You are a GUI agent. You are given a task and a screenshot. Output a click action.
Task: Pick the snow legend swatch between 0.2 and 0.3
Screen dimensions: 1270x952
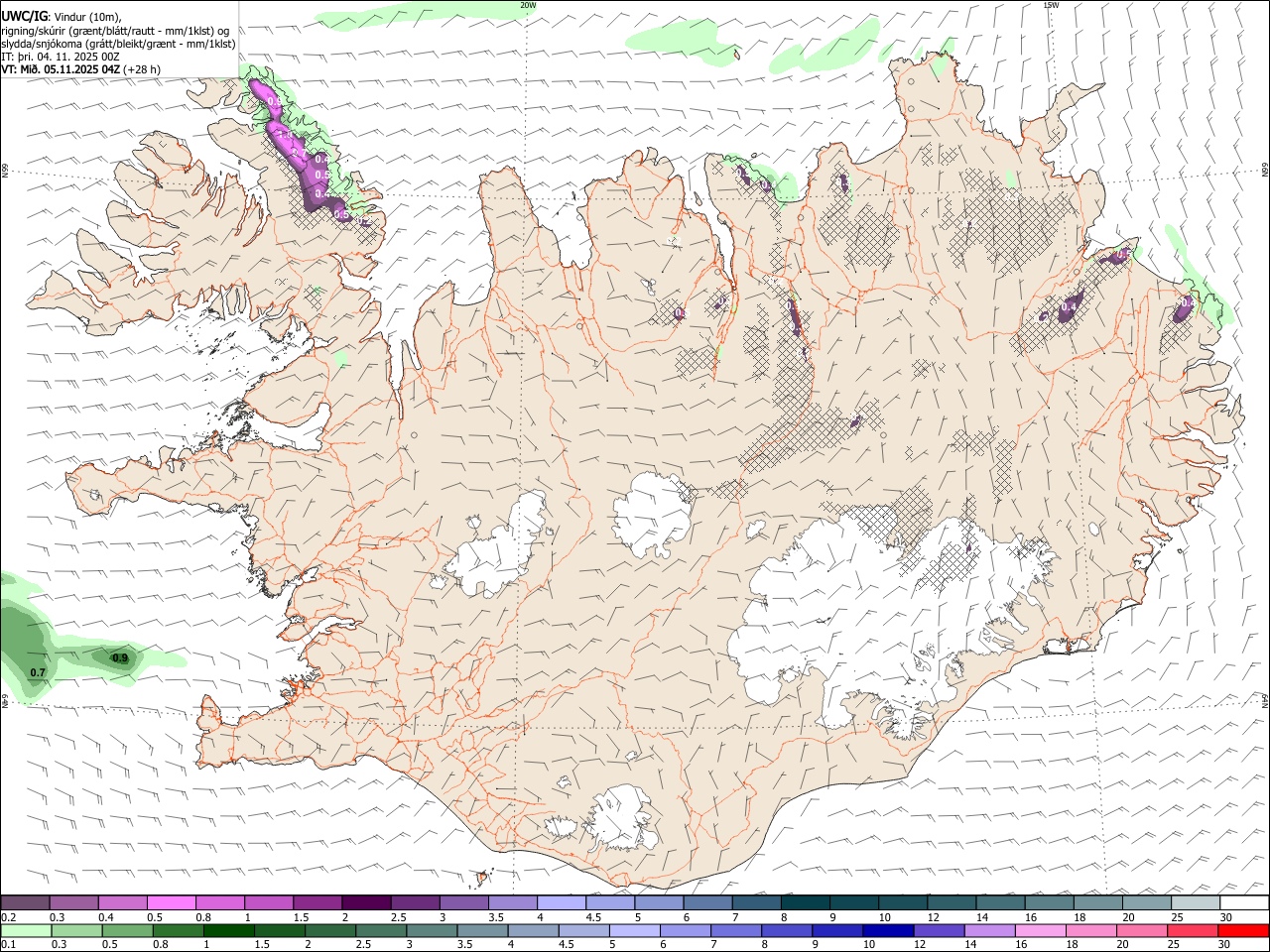26,902
